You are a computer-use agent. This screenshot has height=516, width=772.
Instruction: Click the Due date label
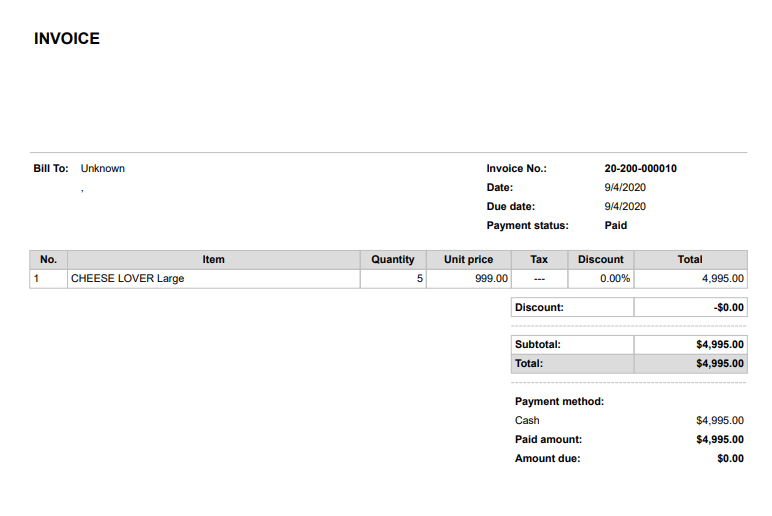coord(510,206)
